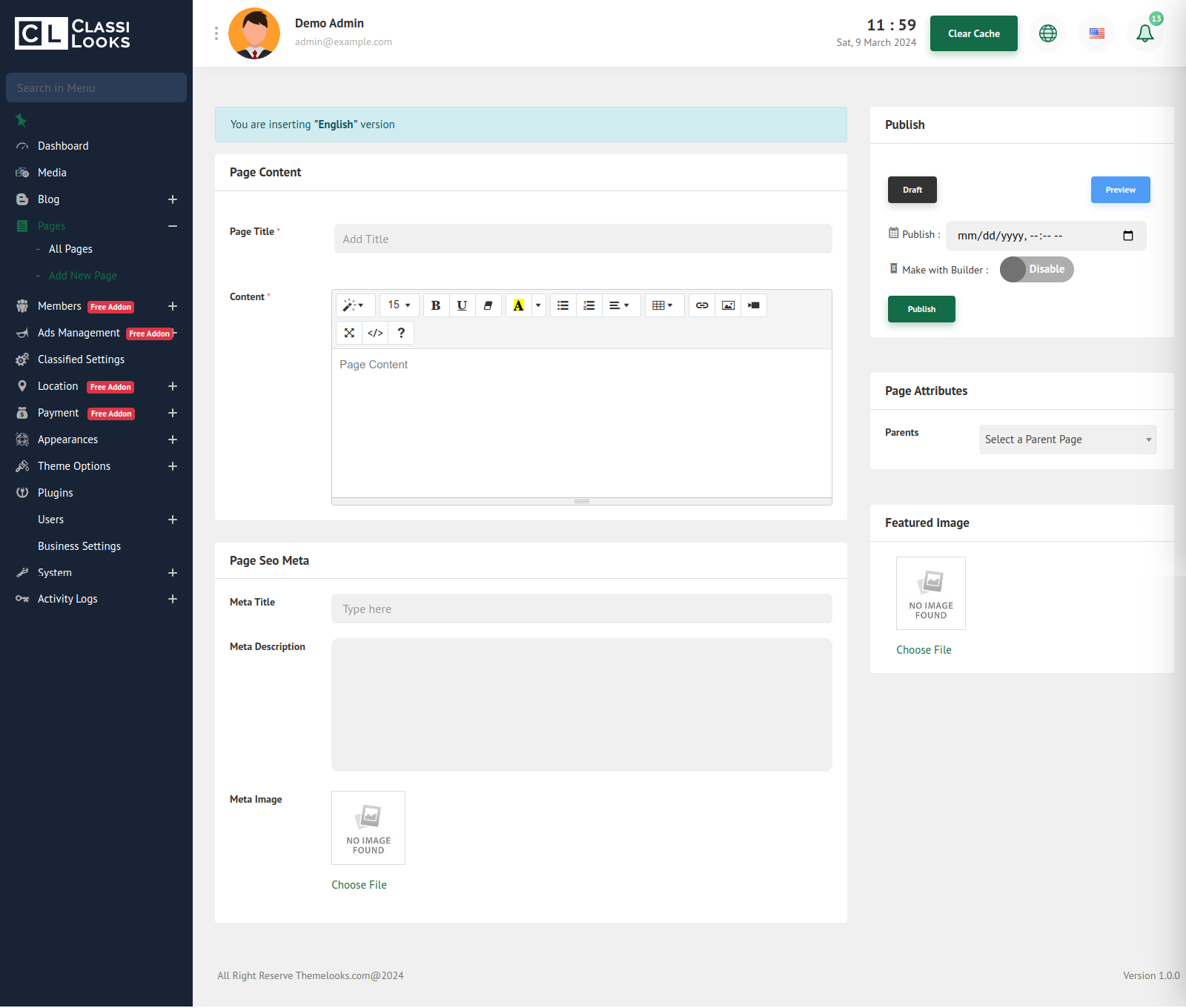This screenshot has height=1008, width=1186.
Task: Open the publish date calendar picker
Action: pyautogui.click(x=1128, y=236)
